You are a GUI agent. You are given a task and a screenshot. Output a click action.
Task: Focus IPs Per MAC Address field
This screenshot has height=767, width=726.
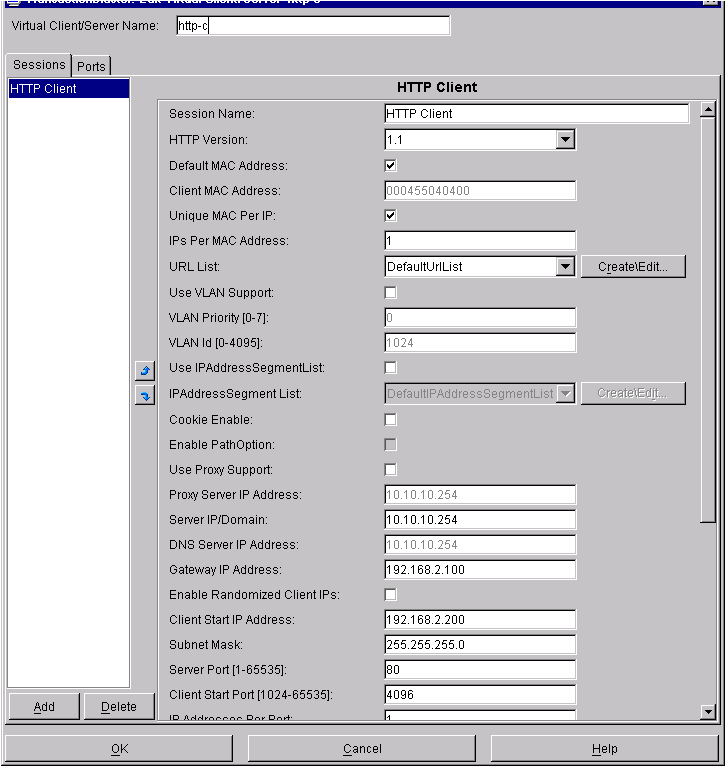click(480, 240)
